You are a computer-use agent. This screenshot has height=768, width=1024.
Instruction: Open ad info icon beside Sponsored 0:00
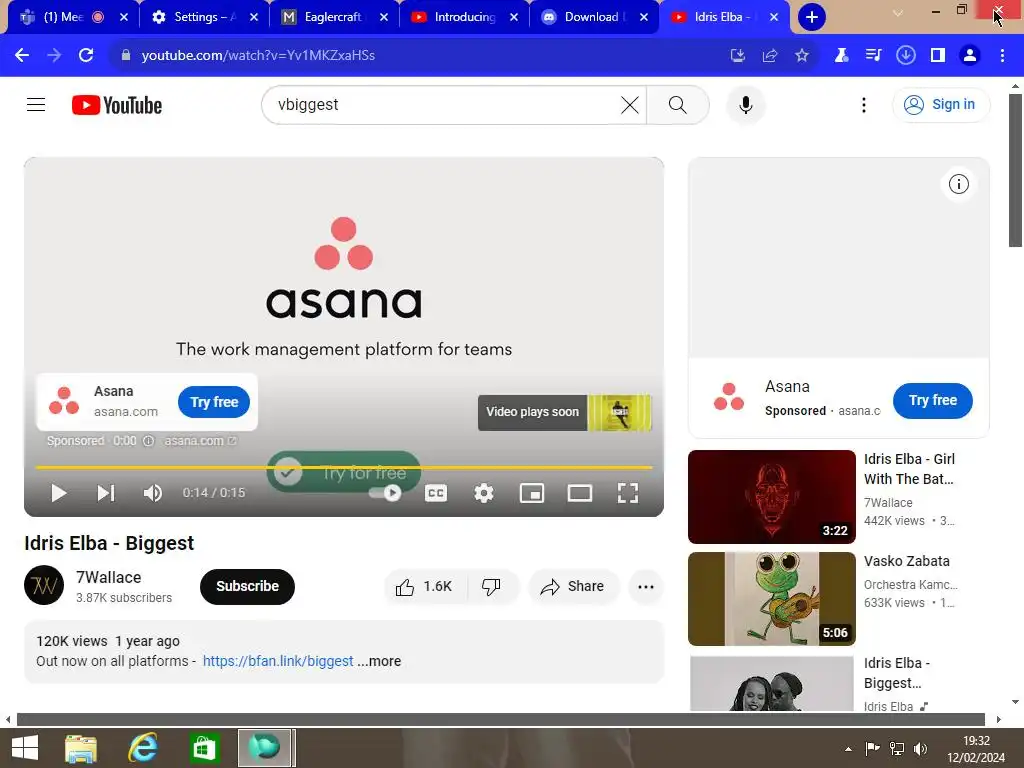click(x=148, y=441)
